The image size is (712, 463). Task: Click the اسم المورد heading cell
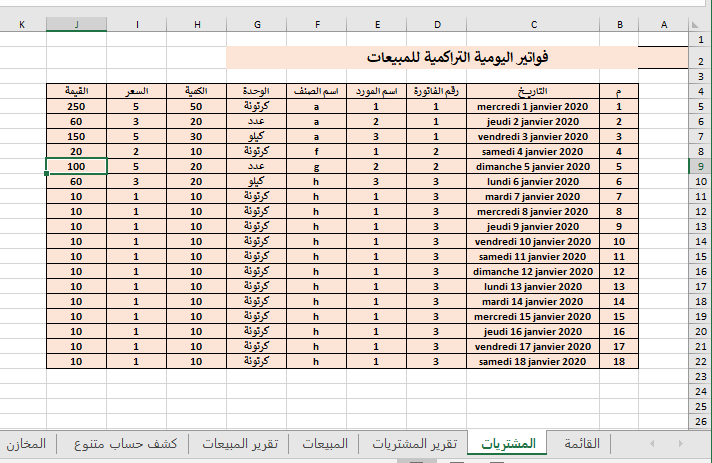click(376, 91)
